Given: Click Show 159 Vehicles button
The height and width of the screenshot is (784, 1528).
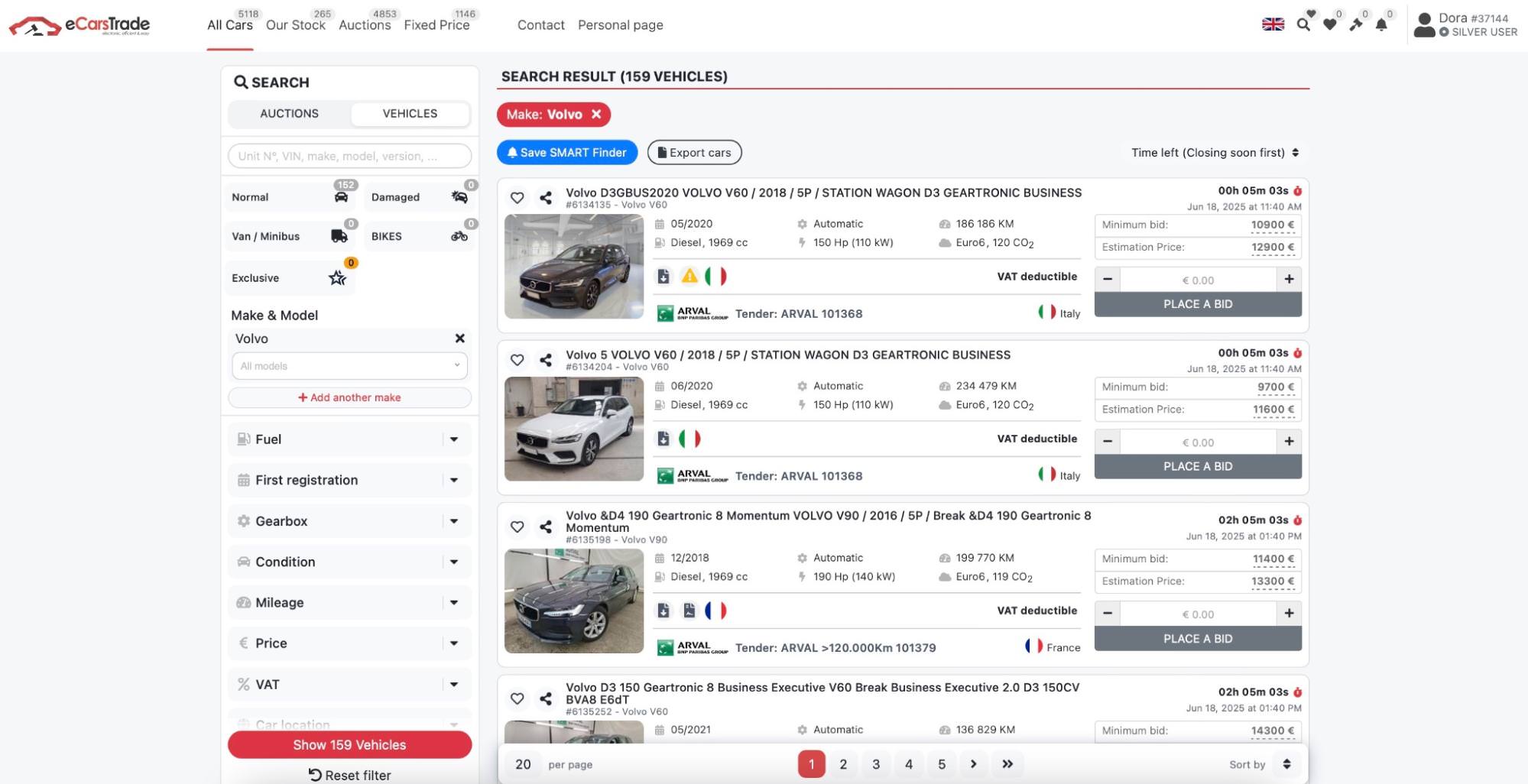Looking at the screenshot, I should pyautogui.click(x=349, y=745).
